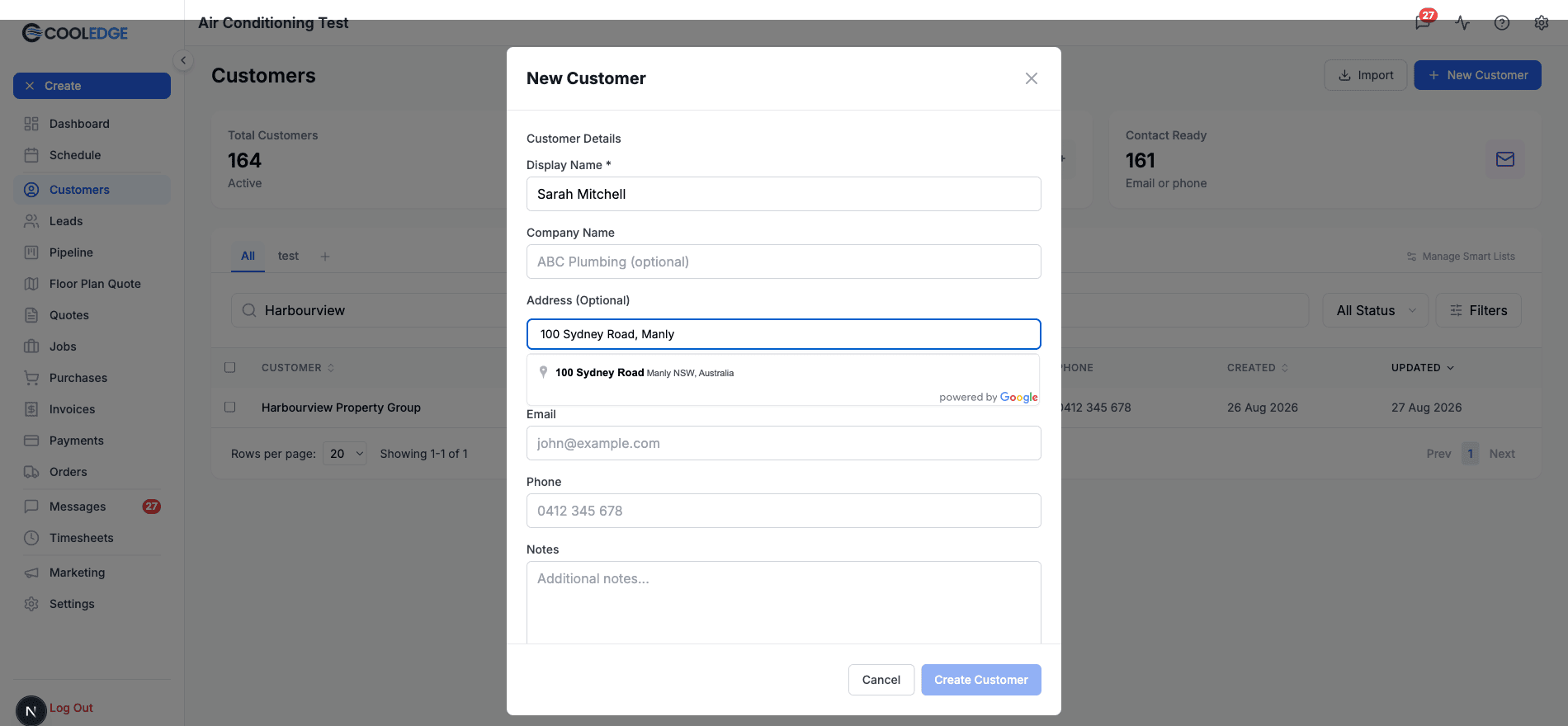1568x726 pixels.
Task: Open the messages notification icon in header
Action: point(1423,22)
